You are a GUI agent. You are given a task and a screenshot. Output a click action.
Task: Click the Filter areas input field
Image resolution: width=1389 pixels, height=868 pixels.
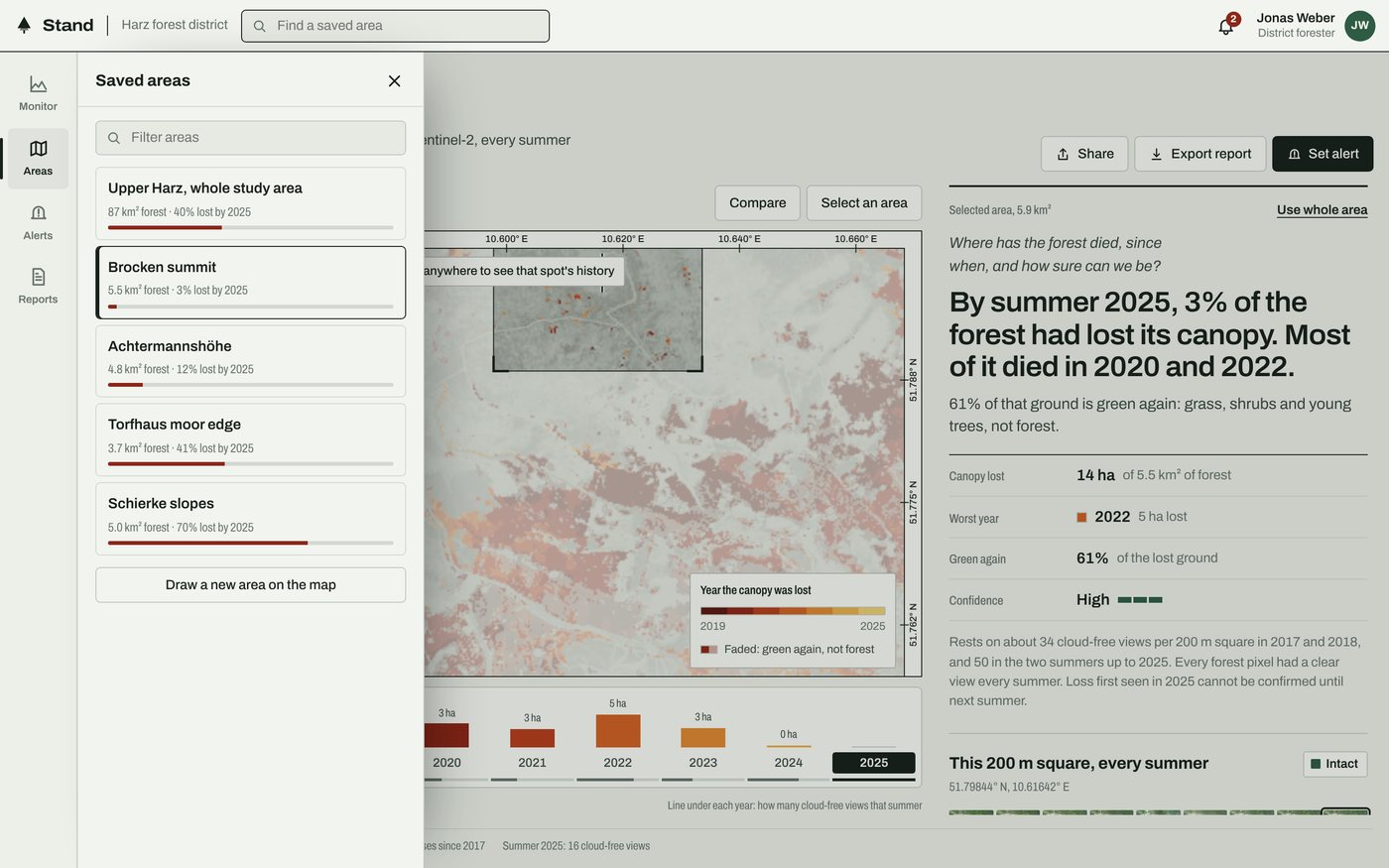[251, 138]
